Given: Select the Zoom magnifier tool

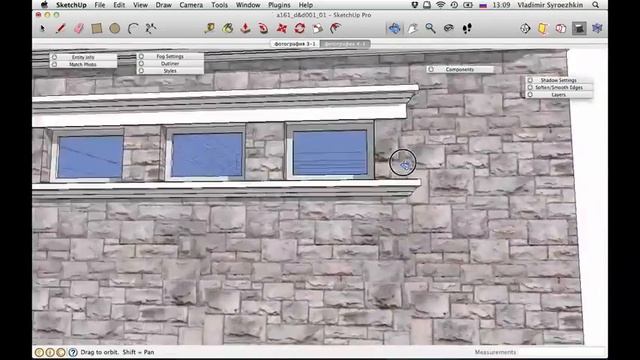Looking at the screenshot, I should 431,28.
